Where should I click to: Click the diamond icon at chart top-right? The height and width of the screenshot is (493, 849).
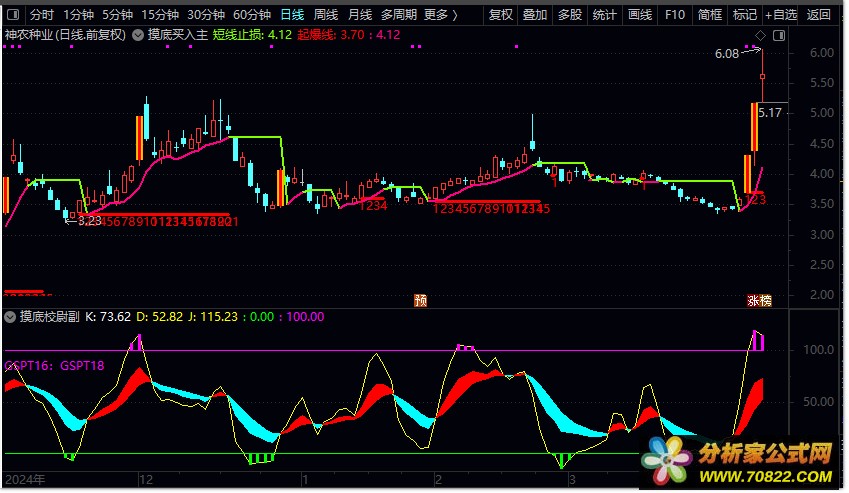[x=760, y=36]
